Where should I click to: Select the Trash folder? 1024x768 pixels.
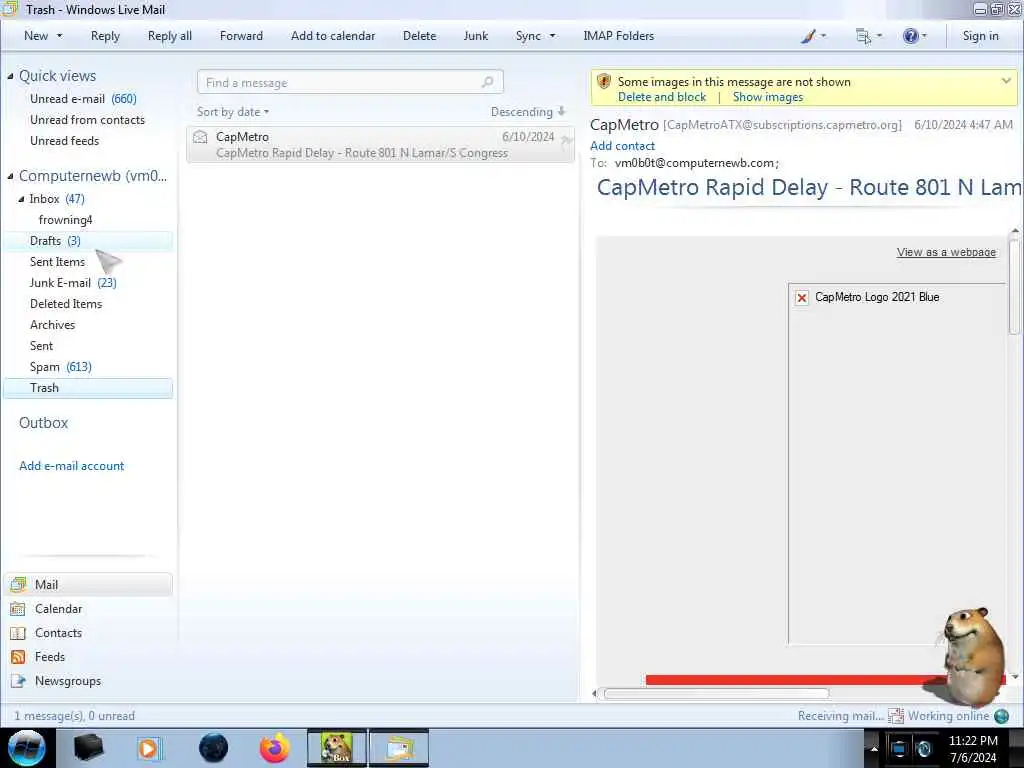coord(88,388)
